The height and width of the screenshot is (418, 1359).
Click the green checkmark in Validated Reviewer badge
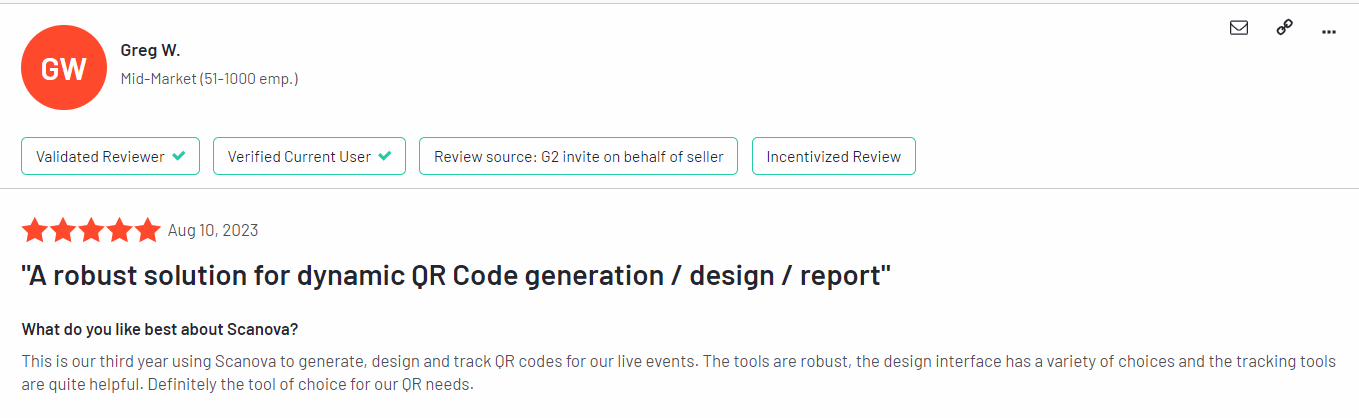[179, 156]
